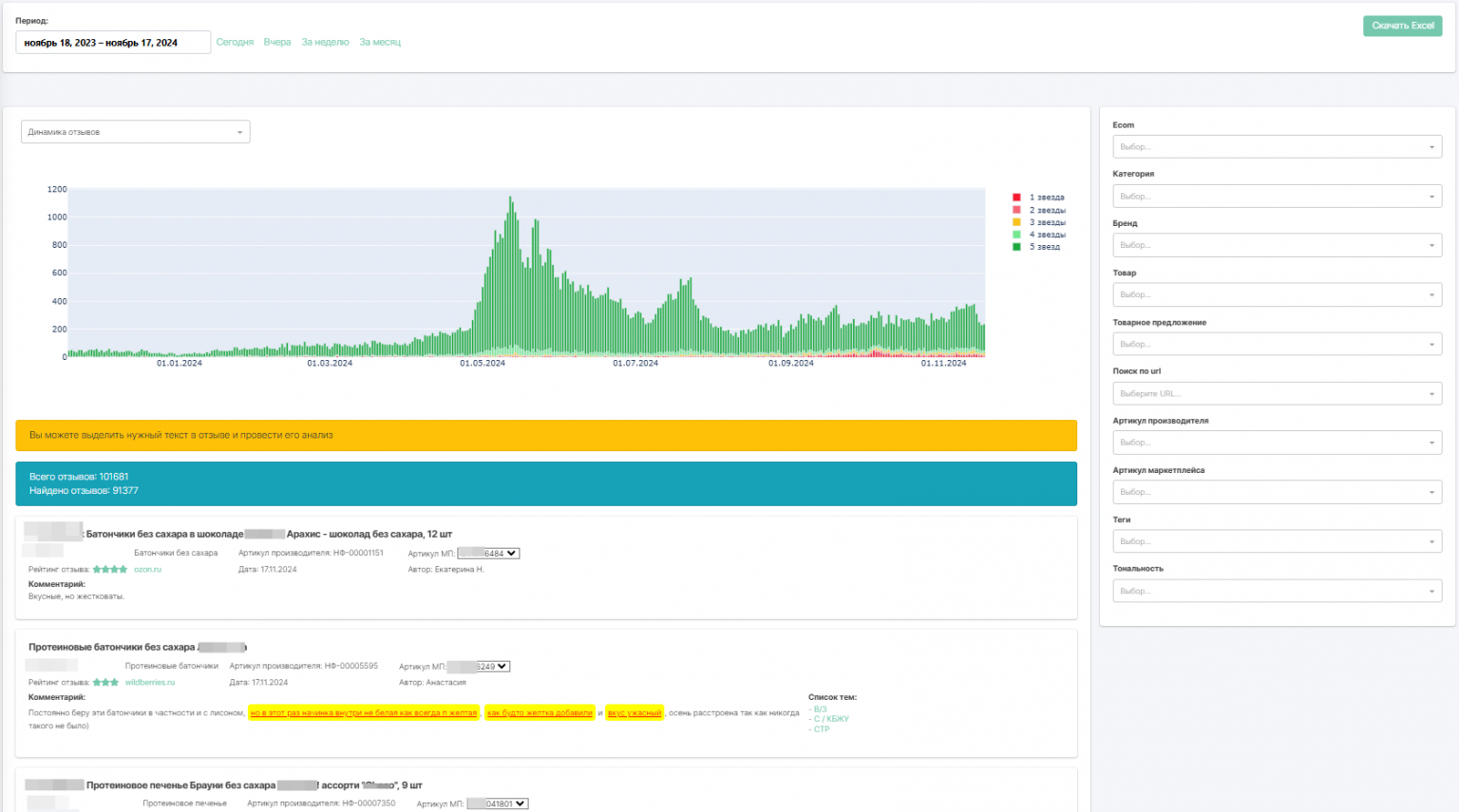The width and height of the screenshot is (1459, 812).
Task: Select the Сегодня period shortcut
Action: pyautogui.click(x=235, y=43)
